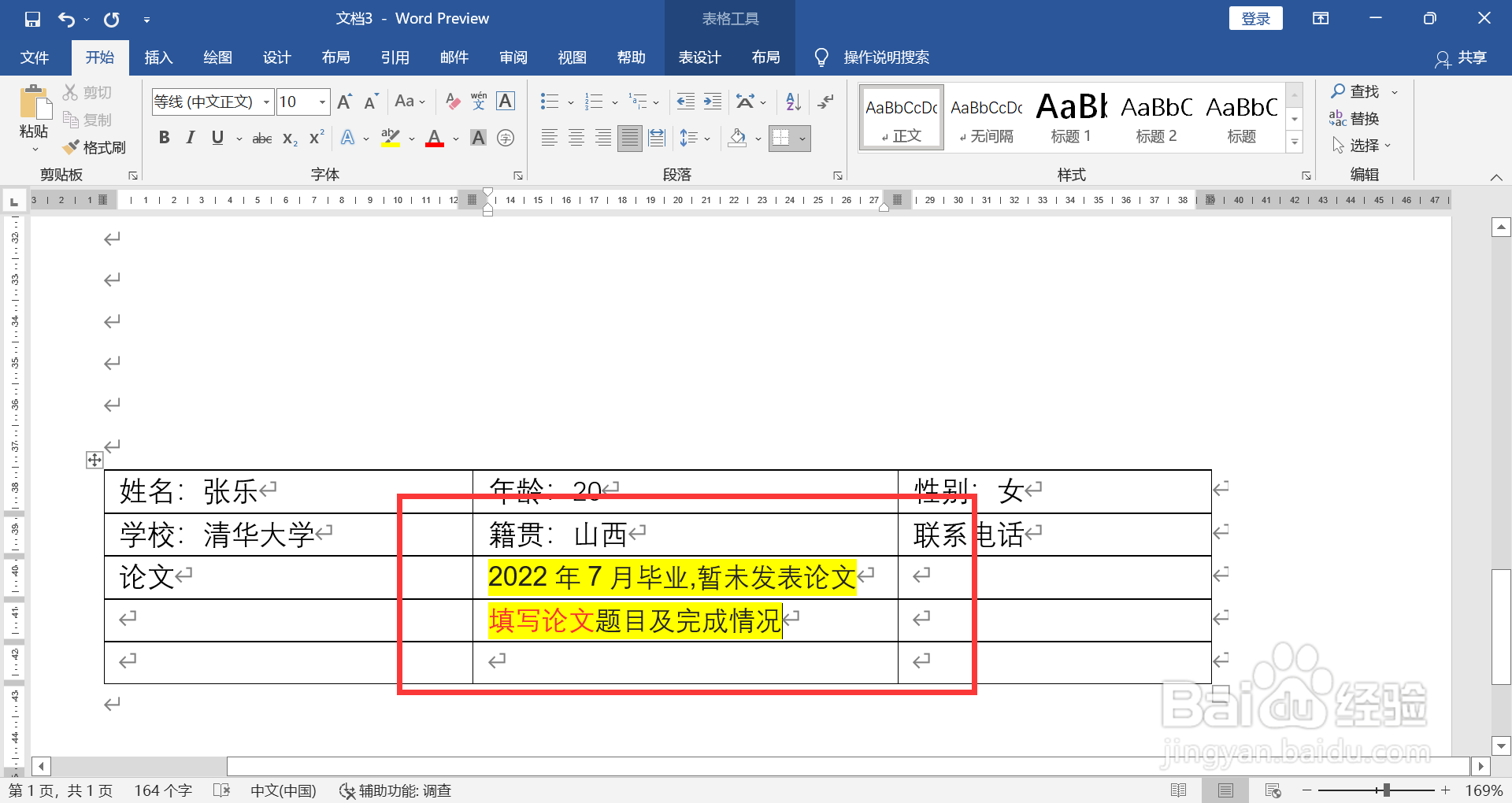This screenshot has height=803, width=1512.
Task: Click the distributed alignment icon
Action: (x=657, y=139)
